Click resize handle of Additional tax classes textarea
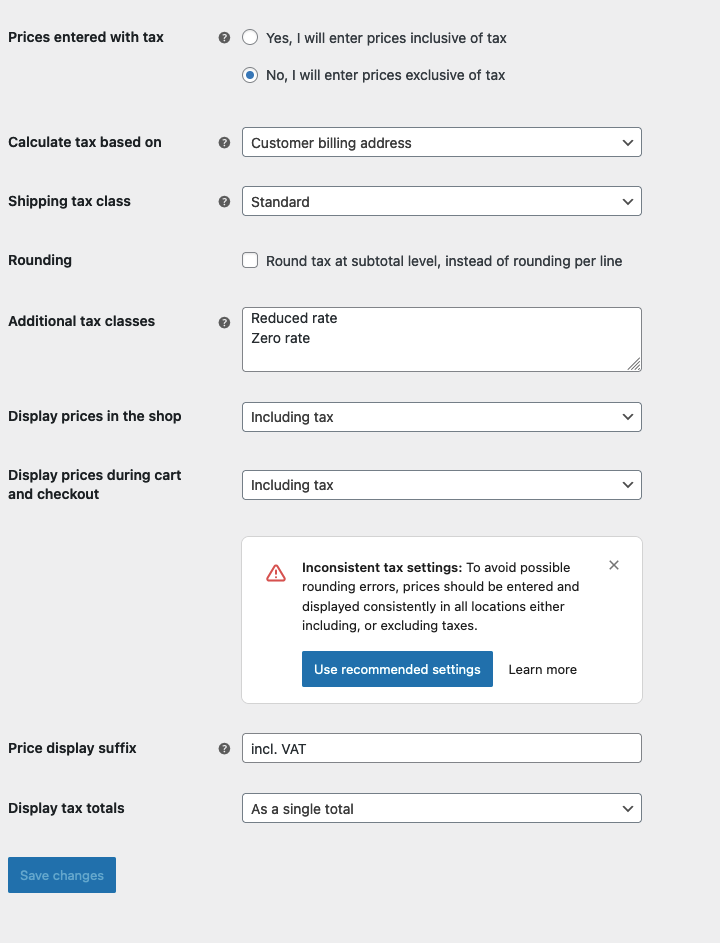Image resolution: width=720 pixels, height=943 pixels. point(634,364)
